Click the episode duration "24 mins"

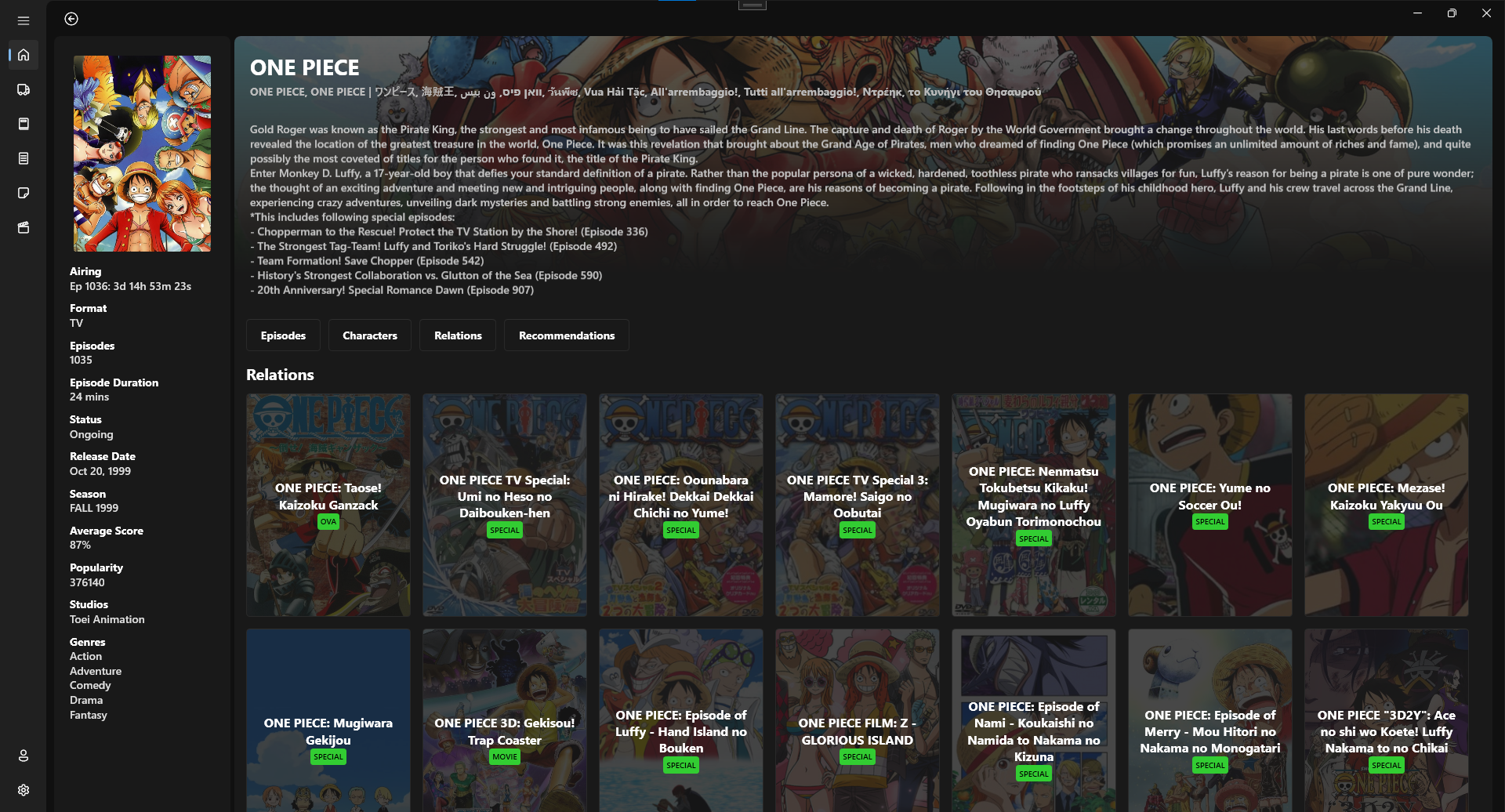click(x=89, y=397)
